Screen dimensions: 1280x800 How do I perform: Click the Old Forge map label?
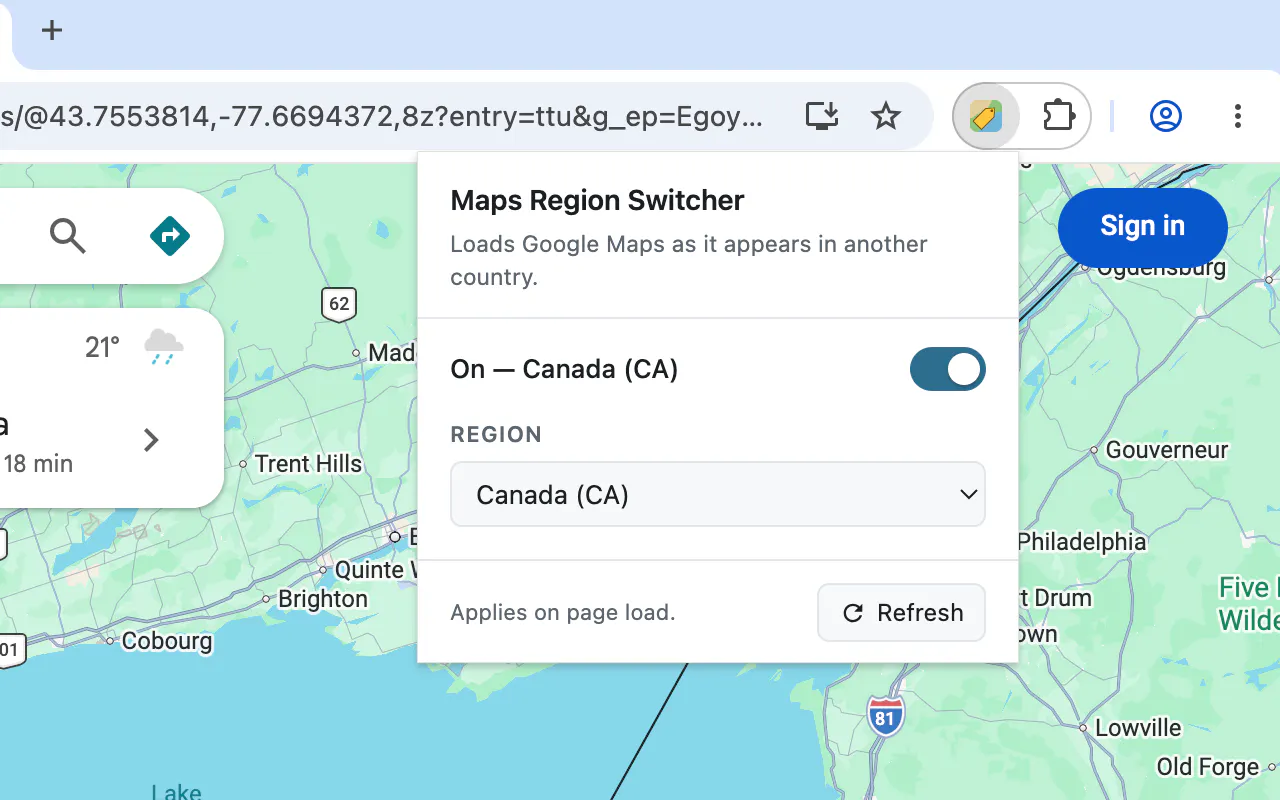click(1207, 767)
